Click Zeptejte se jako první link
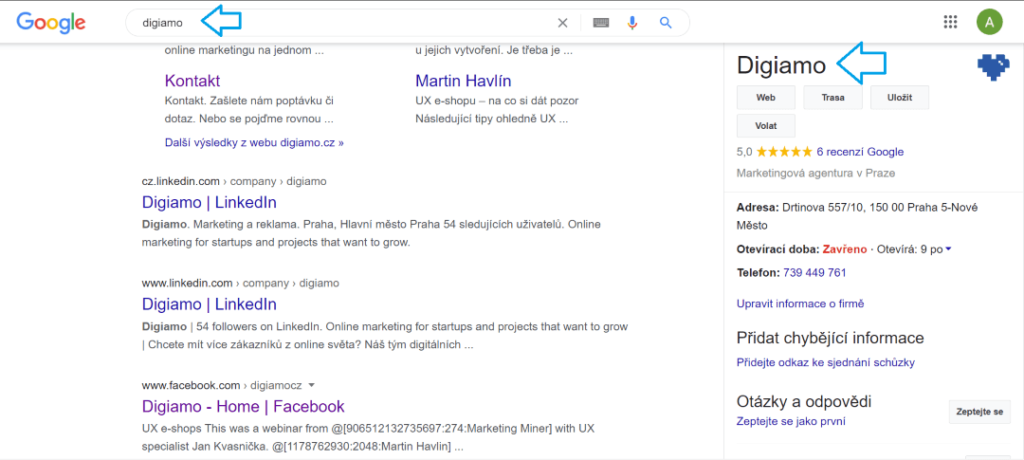This screenshot has width=1024, height=460. coord(791,421)
